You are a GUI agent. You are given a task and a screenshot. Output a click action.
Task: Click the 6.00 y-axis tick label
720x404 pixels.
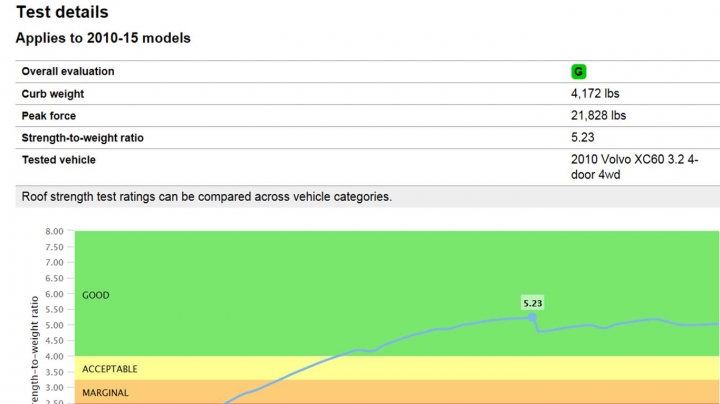coord(54,294)
